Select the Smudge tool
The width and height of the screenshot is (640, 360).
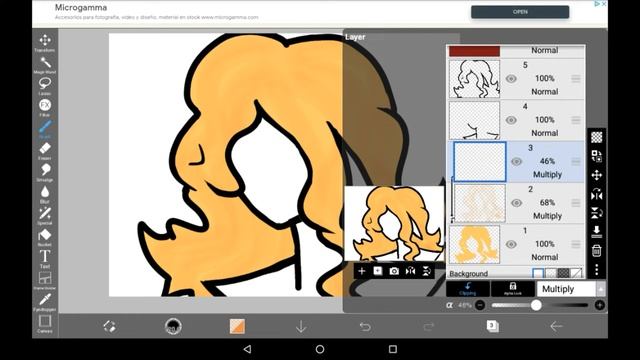[45, 172]
